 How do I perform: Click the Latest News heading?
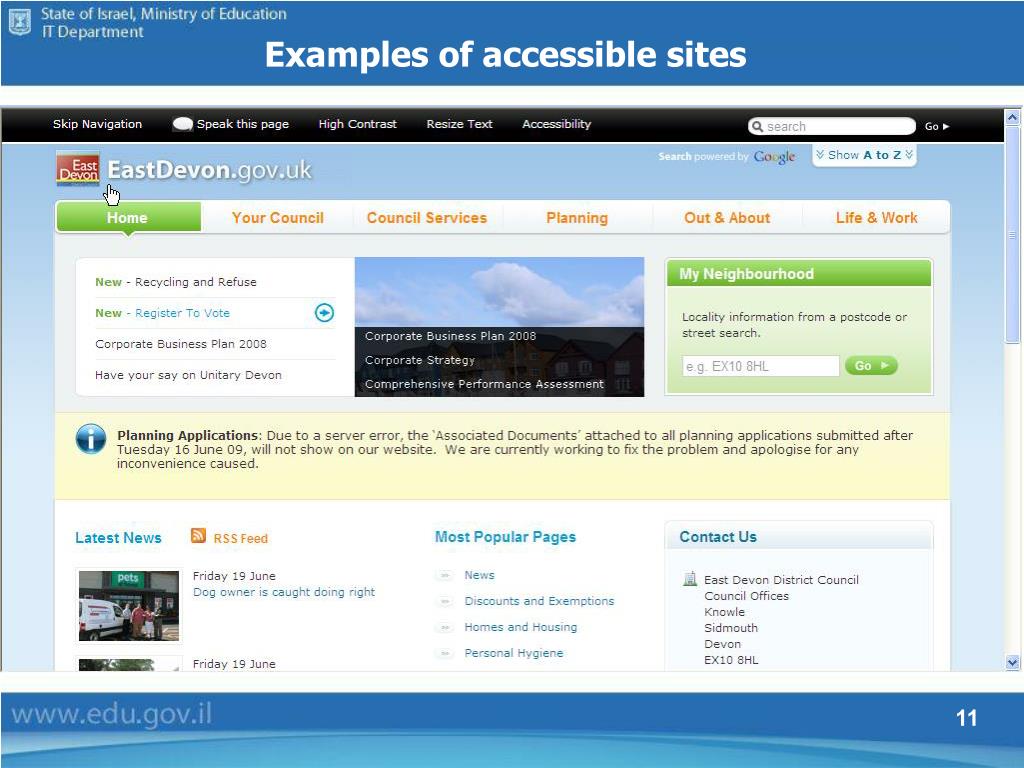(x=118, y=537)
